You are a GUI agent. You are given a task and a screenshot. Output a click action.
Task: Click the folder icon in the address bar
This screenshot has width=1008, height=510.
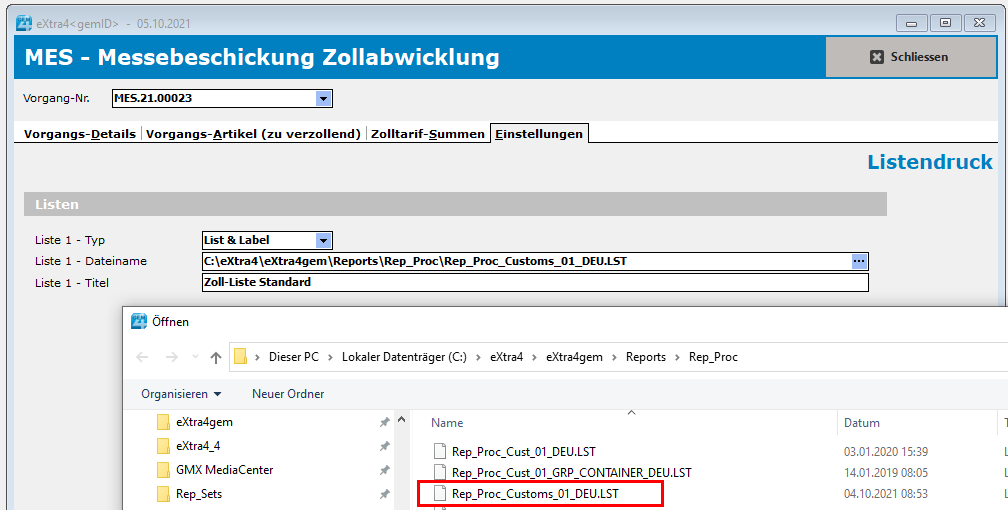[x=240, y=357]
